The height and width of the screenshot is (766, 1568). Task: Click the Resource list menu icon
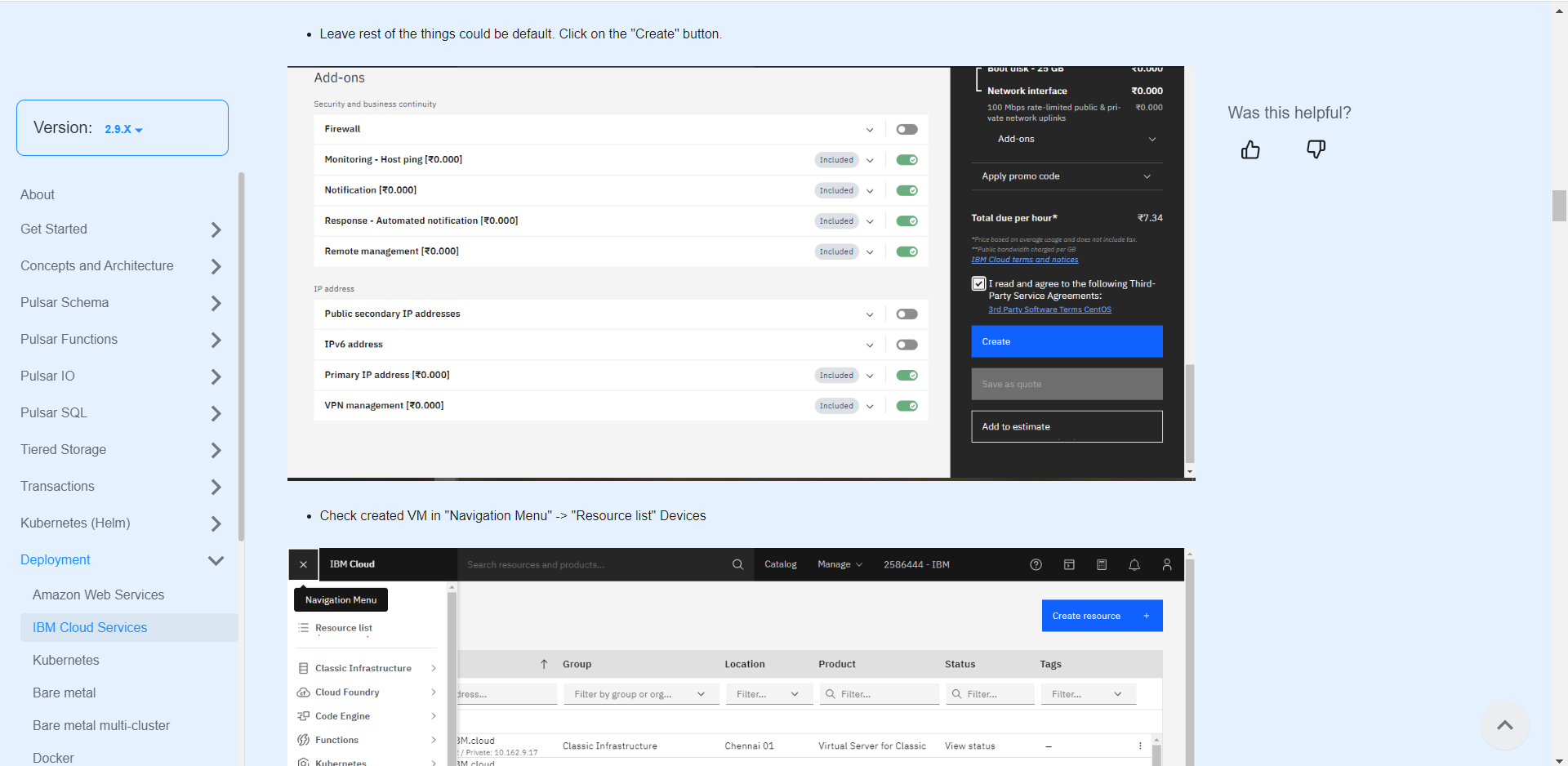(303, 628)
